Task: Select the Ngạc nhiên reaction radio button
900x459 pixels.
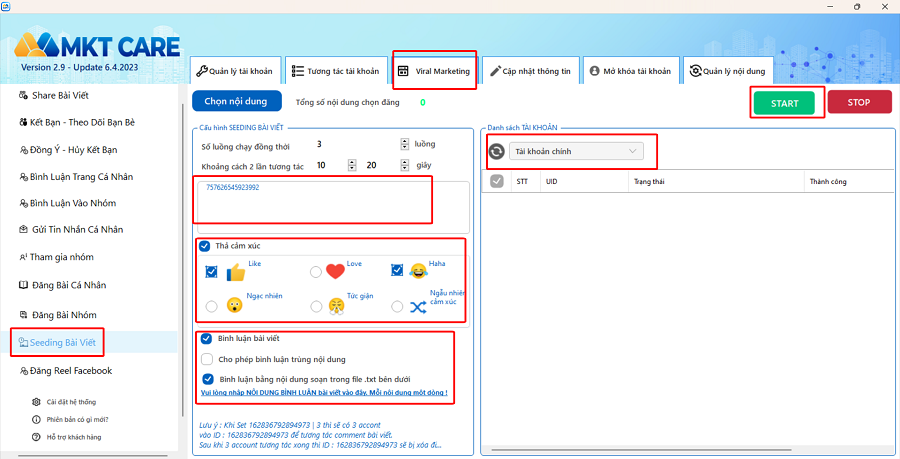Action: pyautogui.click(x=211, y=306)
